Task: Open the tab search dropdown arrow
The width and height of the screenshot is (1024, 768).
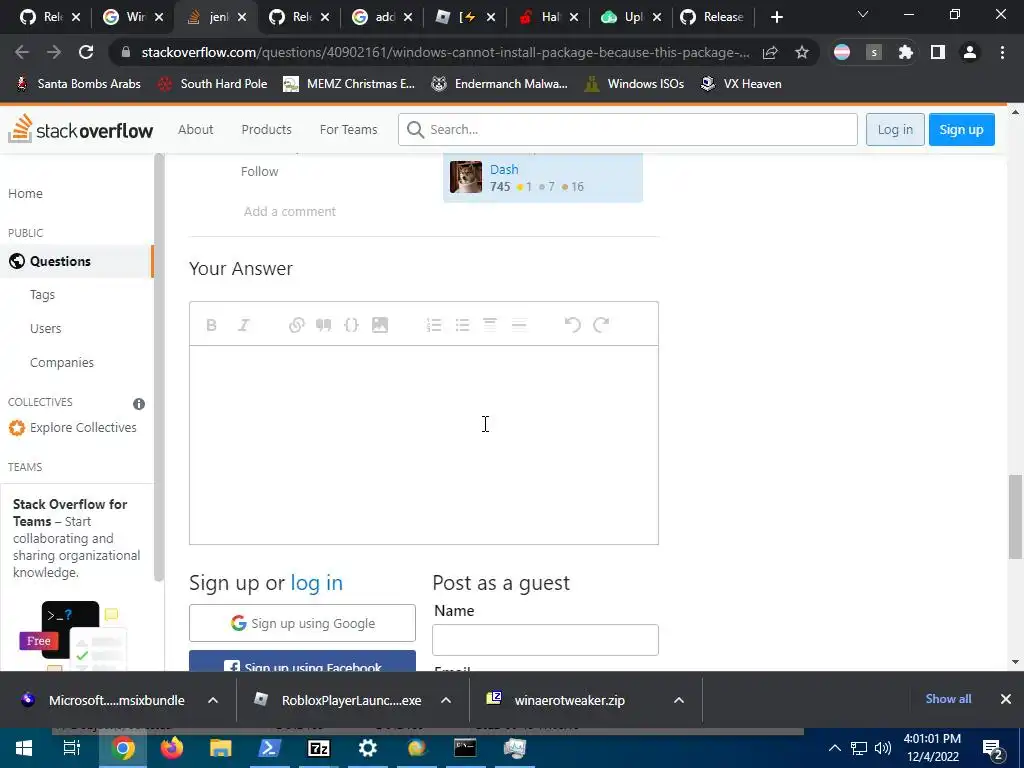Action: [863, 15]
